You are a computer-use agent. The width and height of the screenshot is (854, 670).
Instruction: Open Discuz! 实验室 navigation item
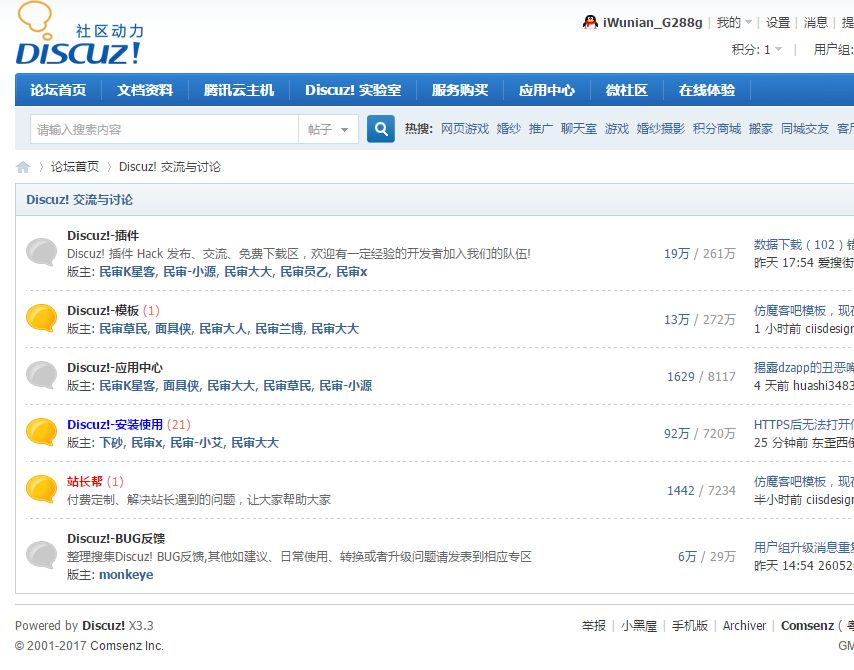pos(353,90)
